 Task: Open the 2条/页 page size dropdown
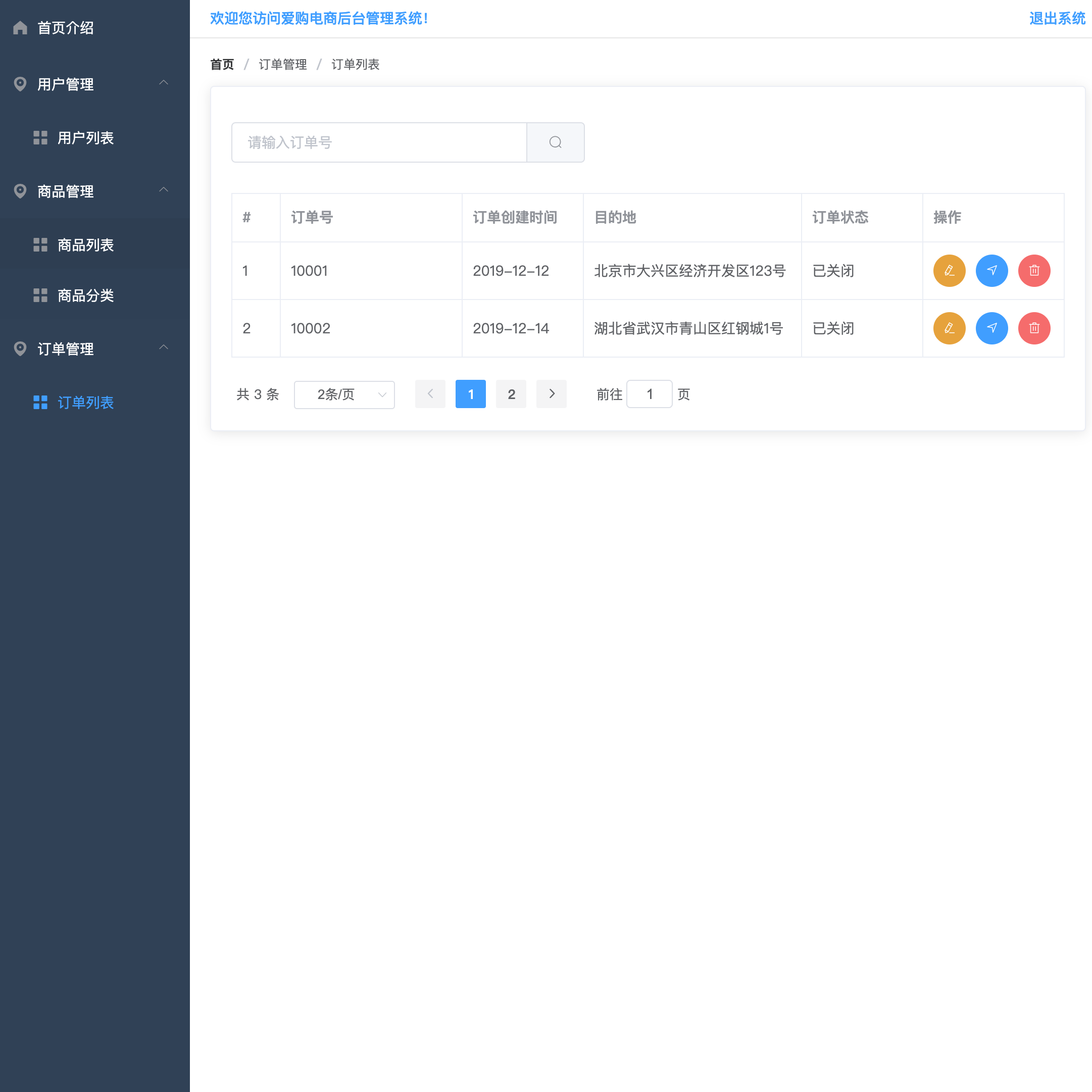pyautogui.click(x=344, y=394)
